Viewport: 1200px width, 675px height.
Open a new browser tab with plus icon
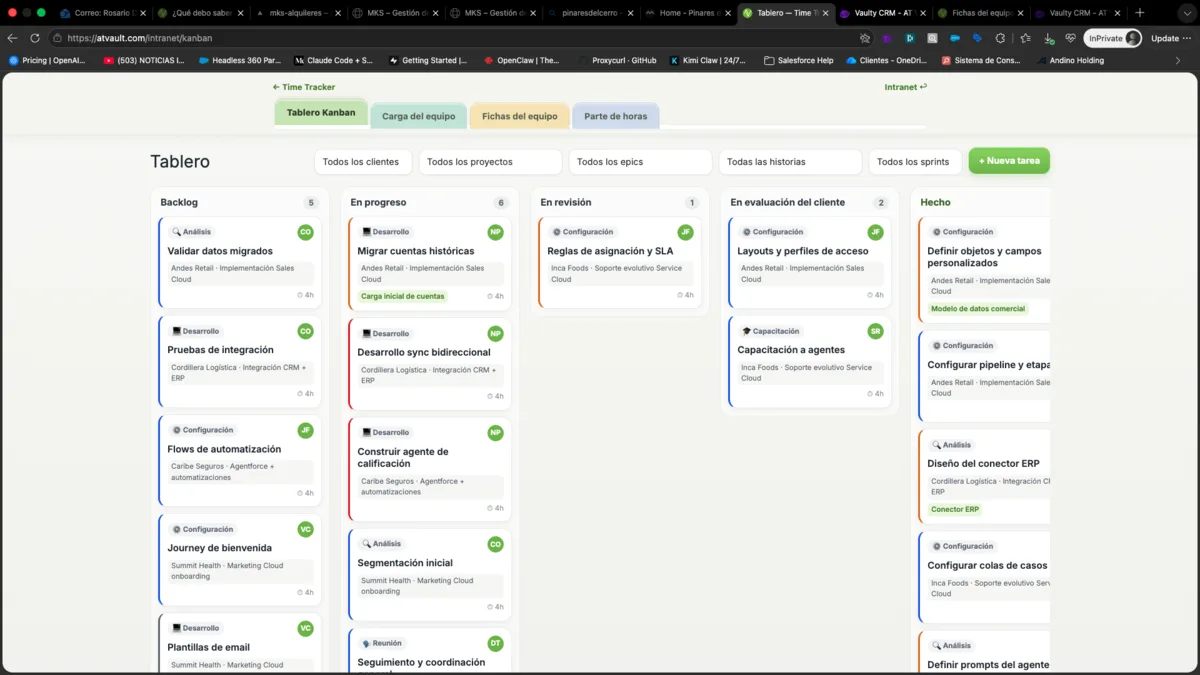[1140, 13]
